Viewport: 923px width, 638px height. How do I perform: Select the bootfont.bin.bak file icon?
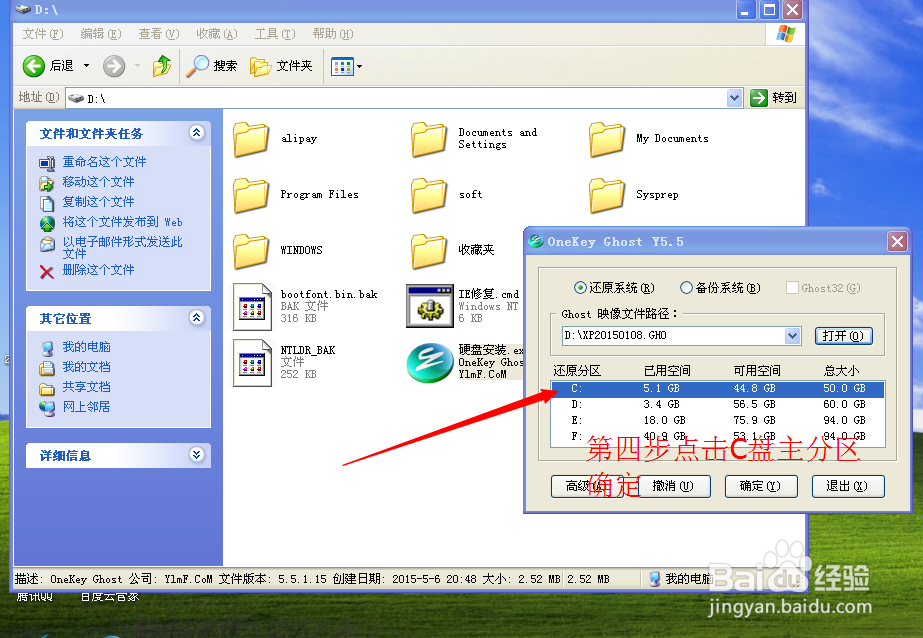point(253,307)
